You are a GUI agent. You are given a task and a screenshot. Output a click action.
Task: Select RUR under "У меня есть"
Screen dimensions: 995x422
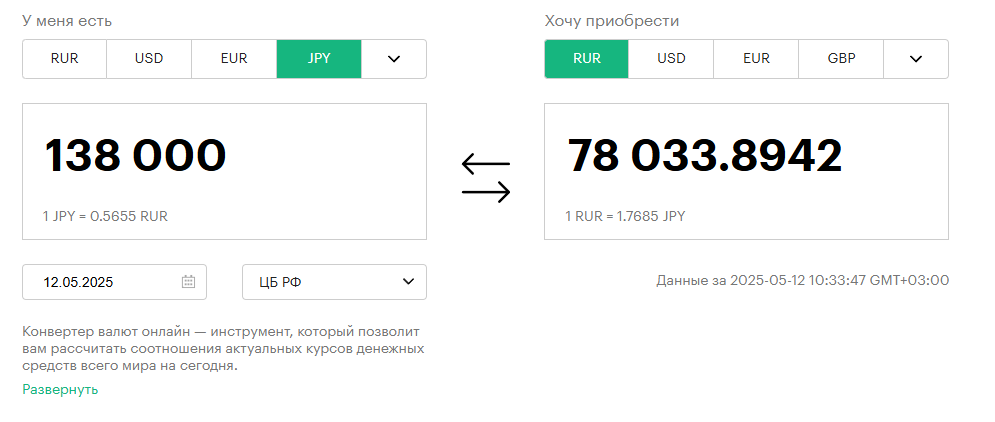65,59
